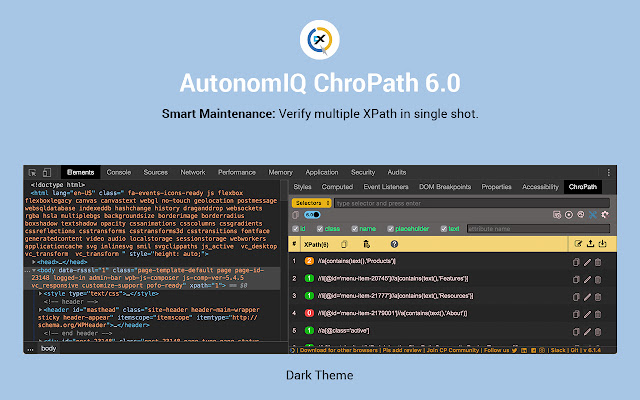Switch to the Console tab
The width and height of the screenshot is (640, 400).
click(119, 173)
